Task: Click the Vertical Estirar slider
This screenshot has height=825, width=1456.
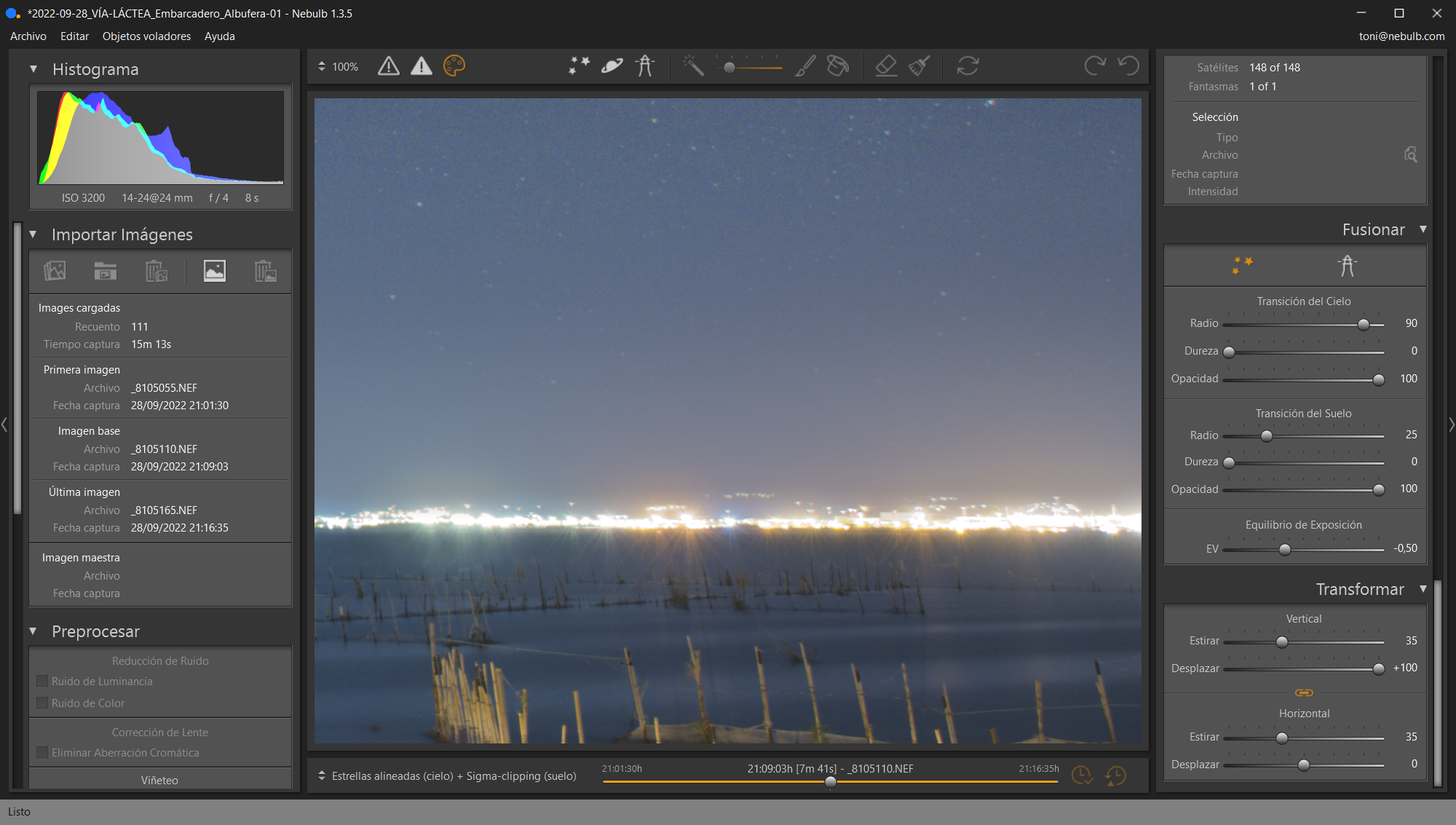Action: click(x=1303, y=642)
